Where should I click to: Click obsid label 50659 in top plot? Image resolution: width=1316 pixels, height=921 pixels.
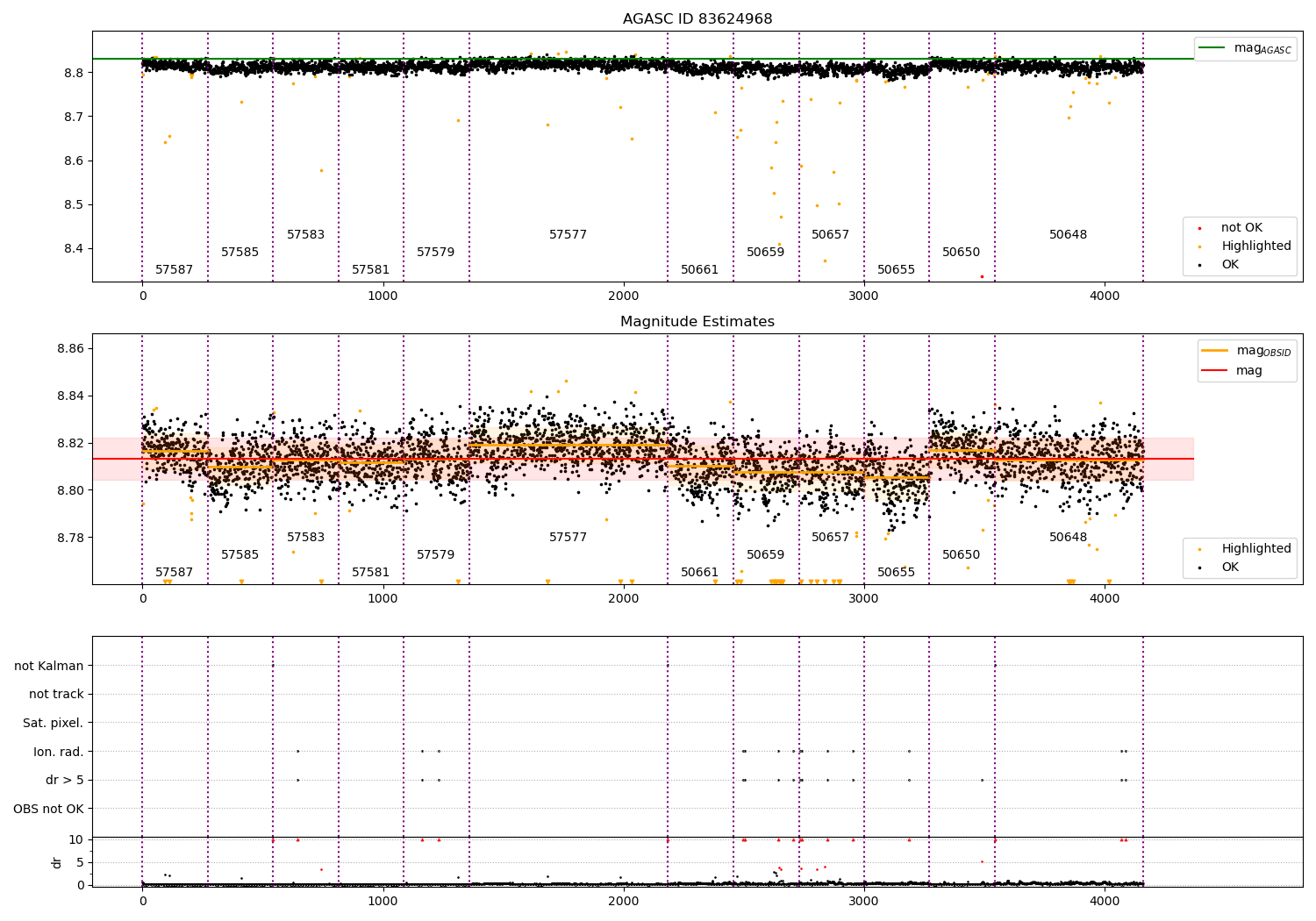pyautogui.click(x=765, y=253)
